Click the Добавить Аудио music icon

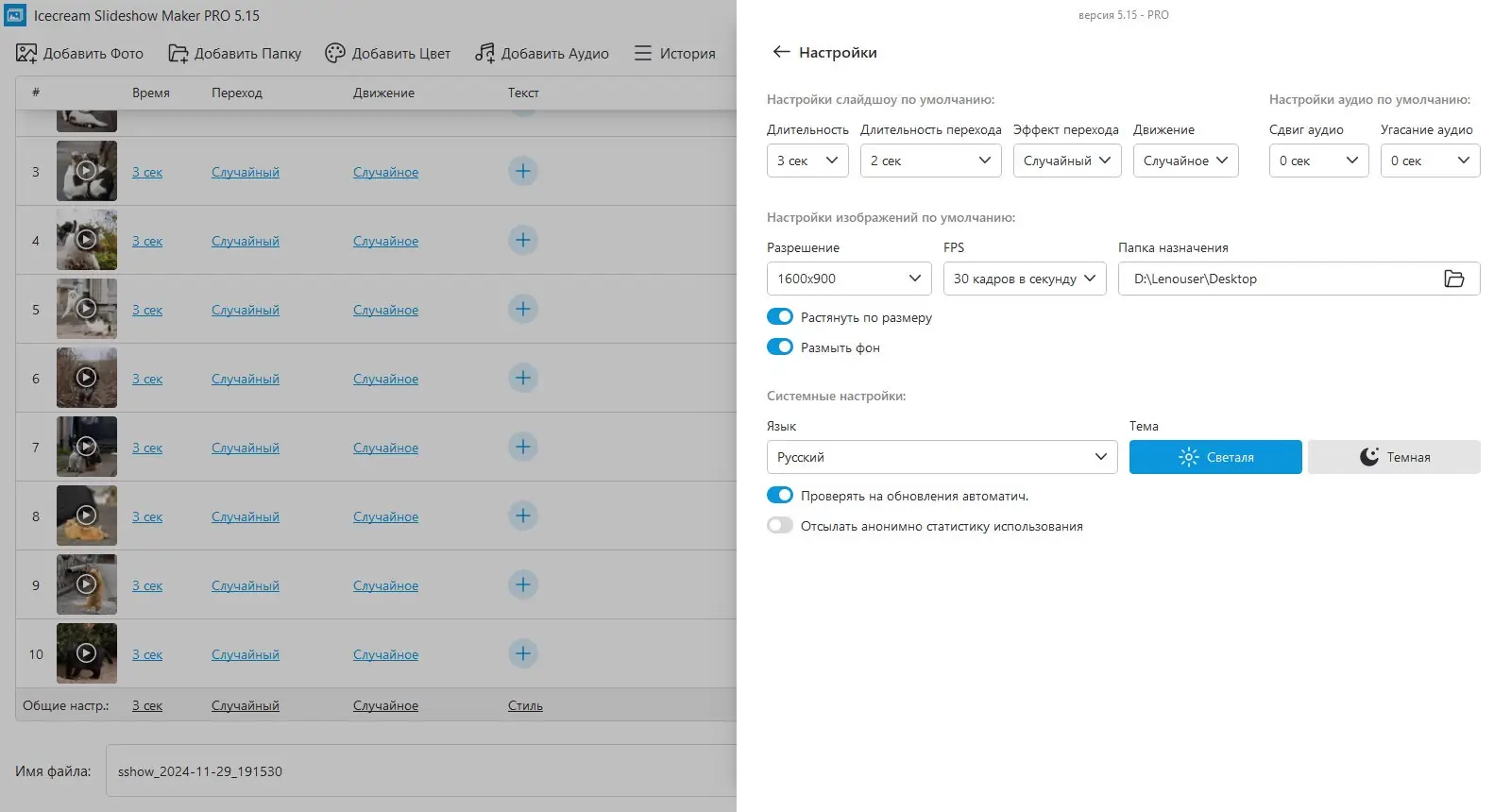[484, 53]
